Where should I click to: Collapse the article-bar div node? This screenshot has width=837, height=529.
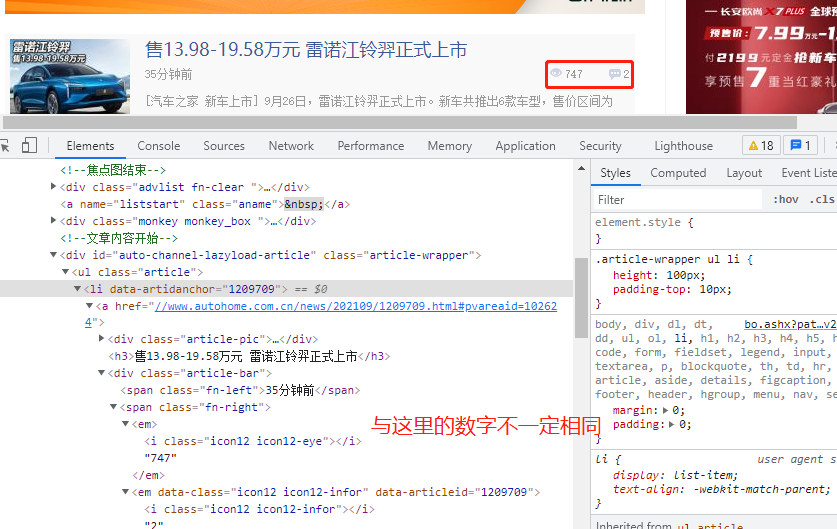(101, 373)
